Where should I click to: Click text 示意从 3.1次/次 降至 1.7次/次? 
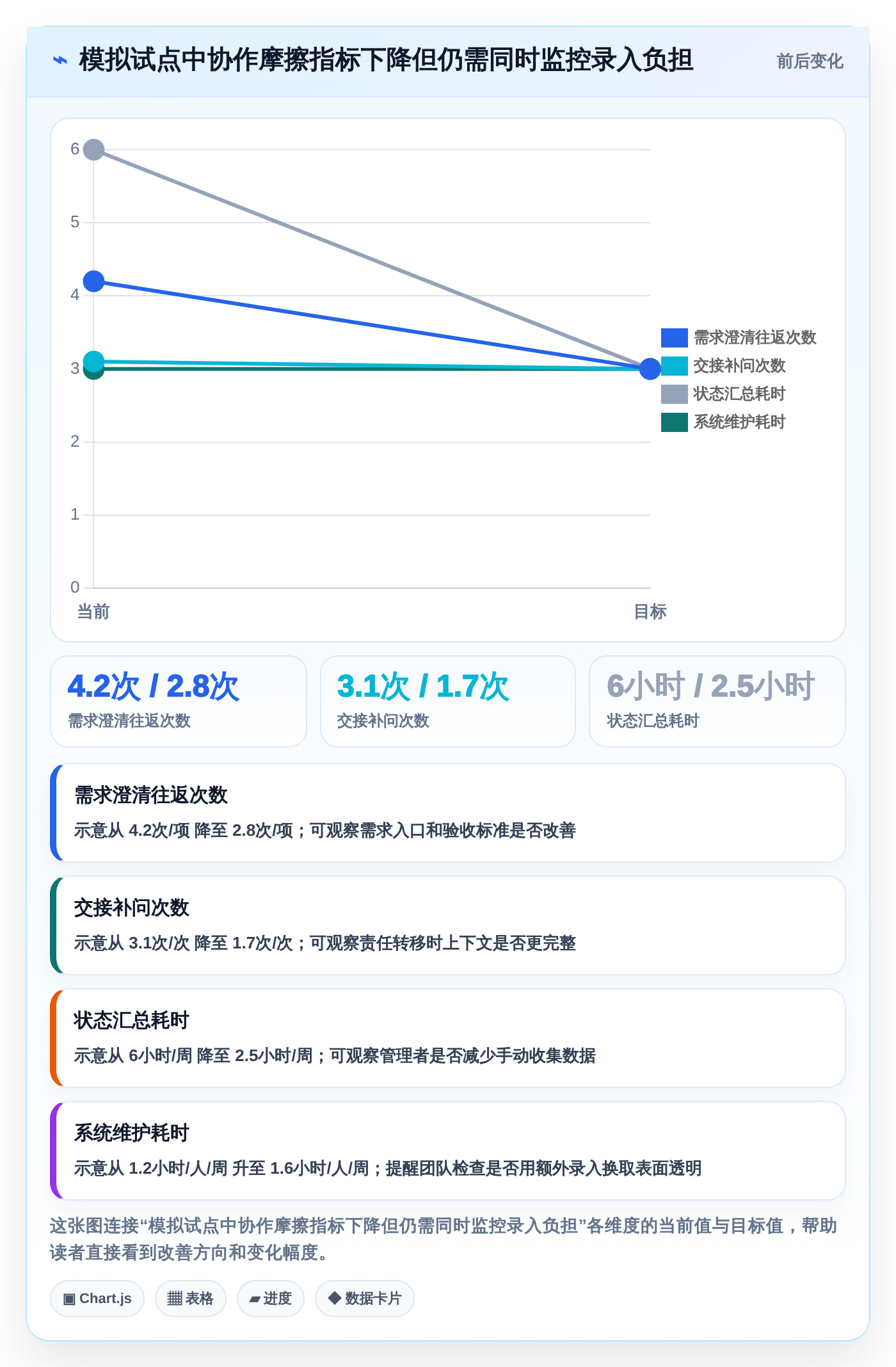184,943
